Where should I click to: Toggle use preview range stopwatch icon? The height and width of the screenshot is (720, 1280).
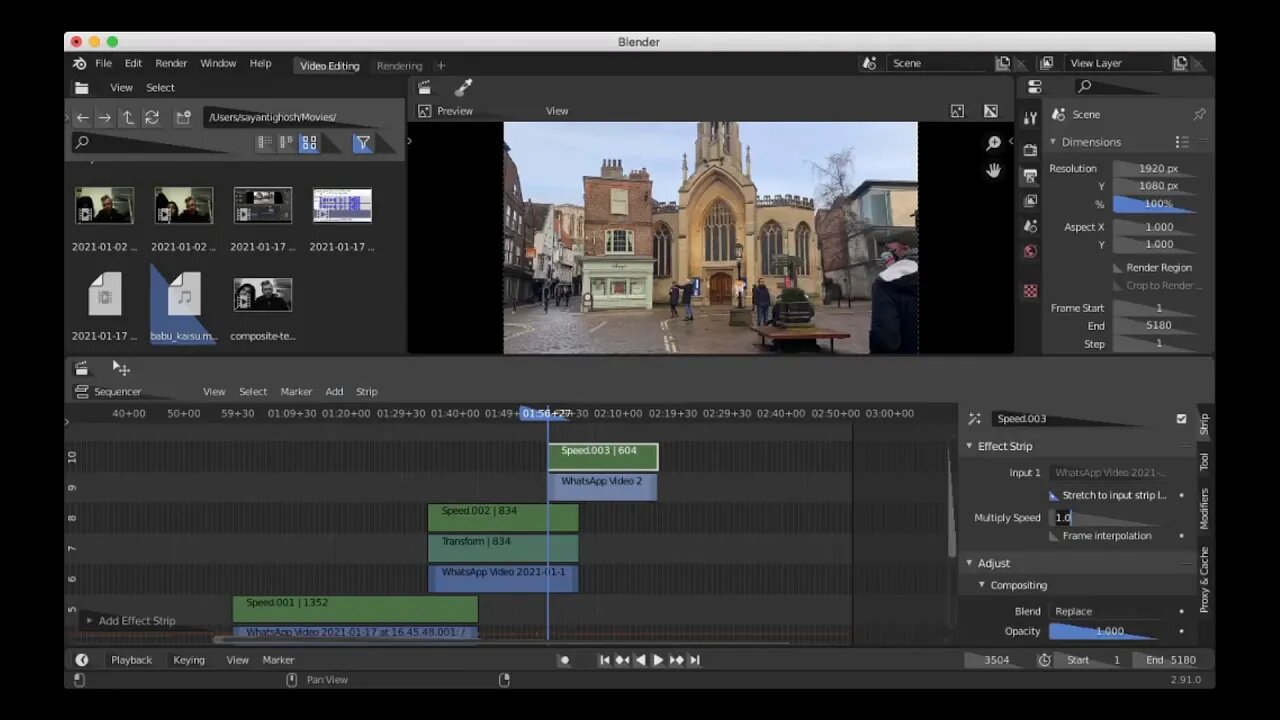click(1045, 660)
